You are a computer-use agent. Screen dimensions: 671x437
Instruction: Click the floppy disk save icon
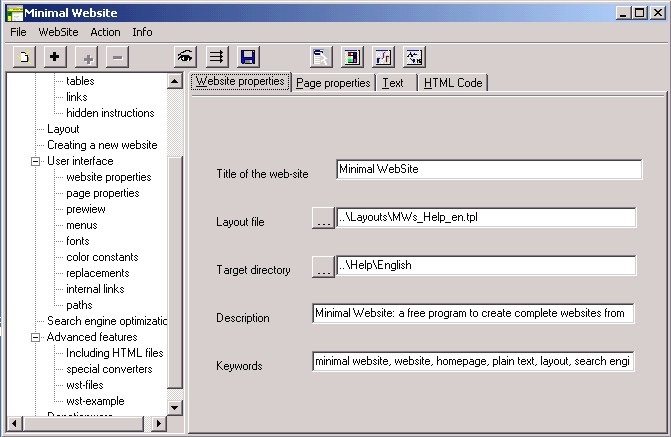(247, 57)
